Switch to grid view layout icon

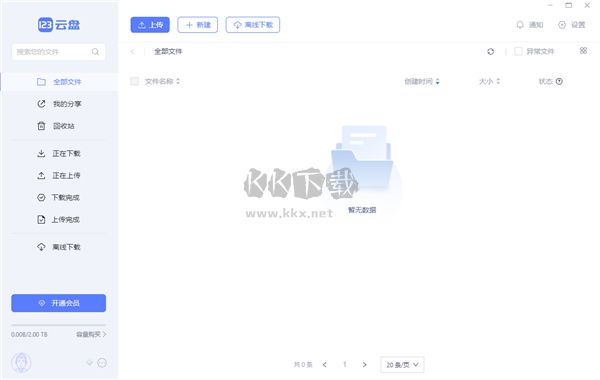pyautogui.click(x=583, y=51)
